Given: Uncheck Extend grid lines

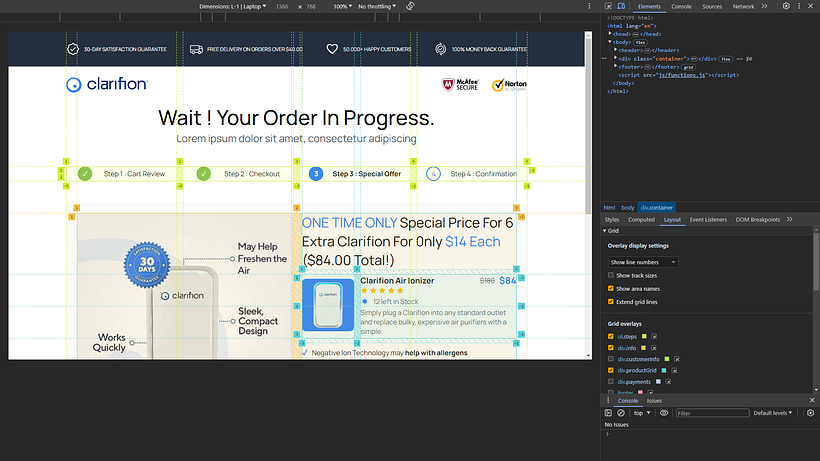Looking at the screenshot, I should click(x=611, y=302).
